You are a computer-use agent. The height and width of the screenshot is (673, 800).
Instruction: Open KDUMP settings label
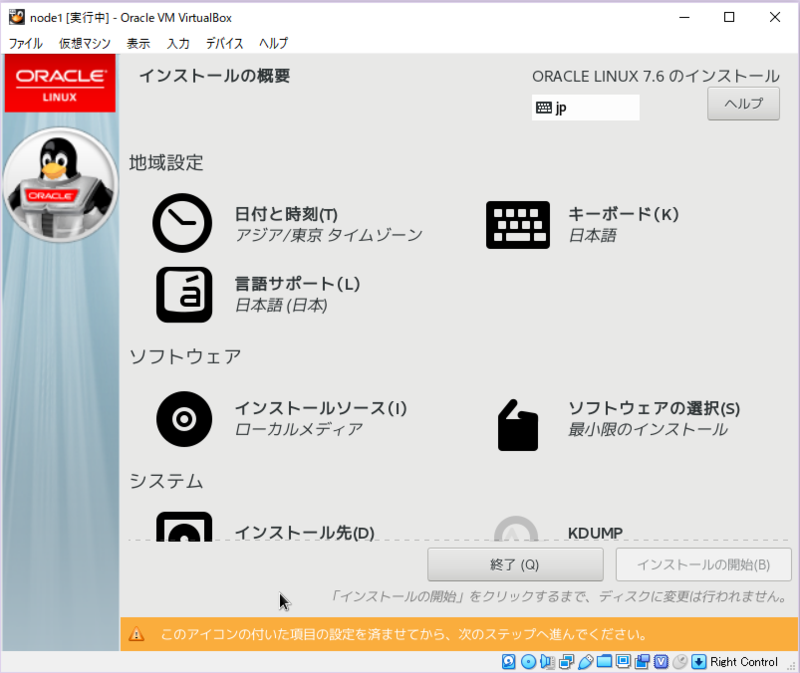click(x=595, y=533)
